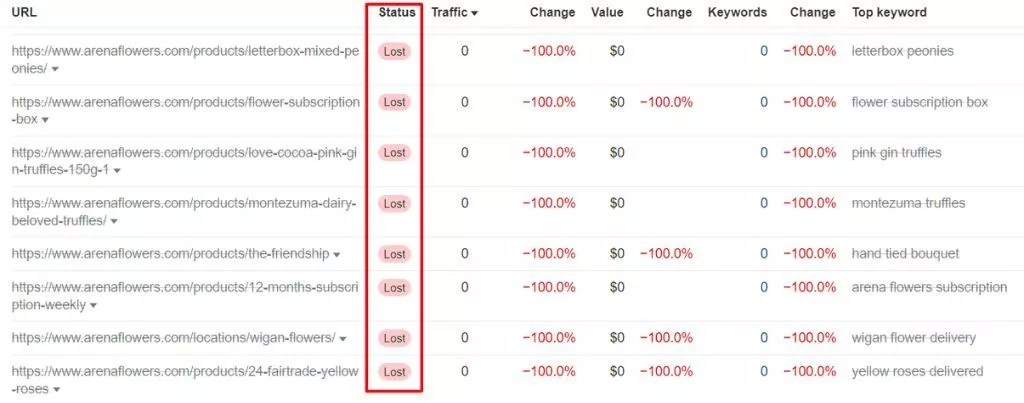Click keywords count for letterbox peonies row
Image resolution: width=1024 pixels, height=403 pixels.
point(763,51)
